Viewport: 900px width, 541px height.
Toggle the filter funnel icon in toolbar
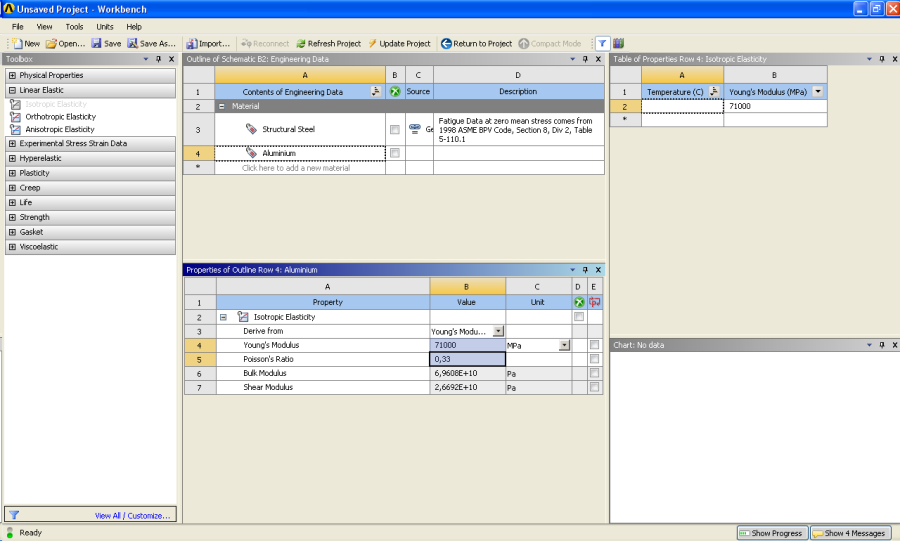602,44
